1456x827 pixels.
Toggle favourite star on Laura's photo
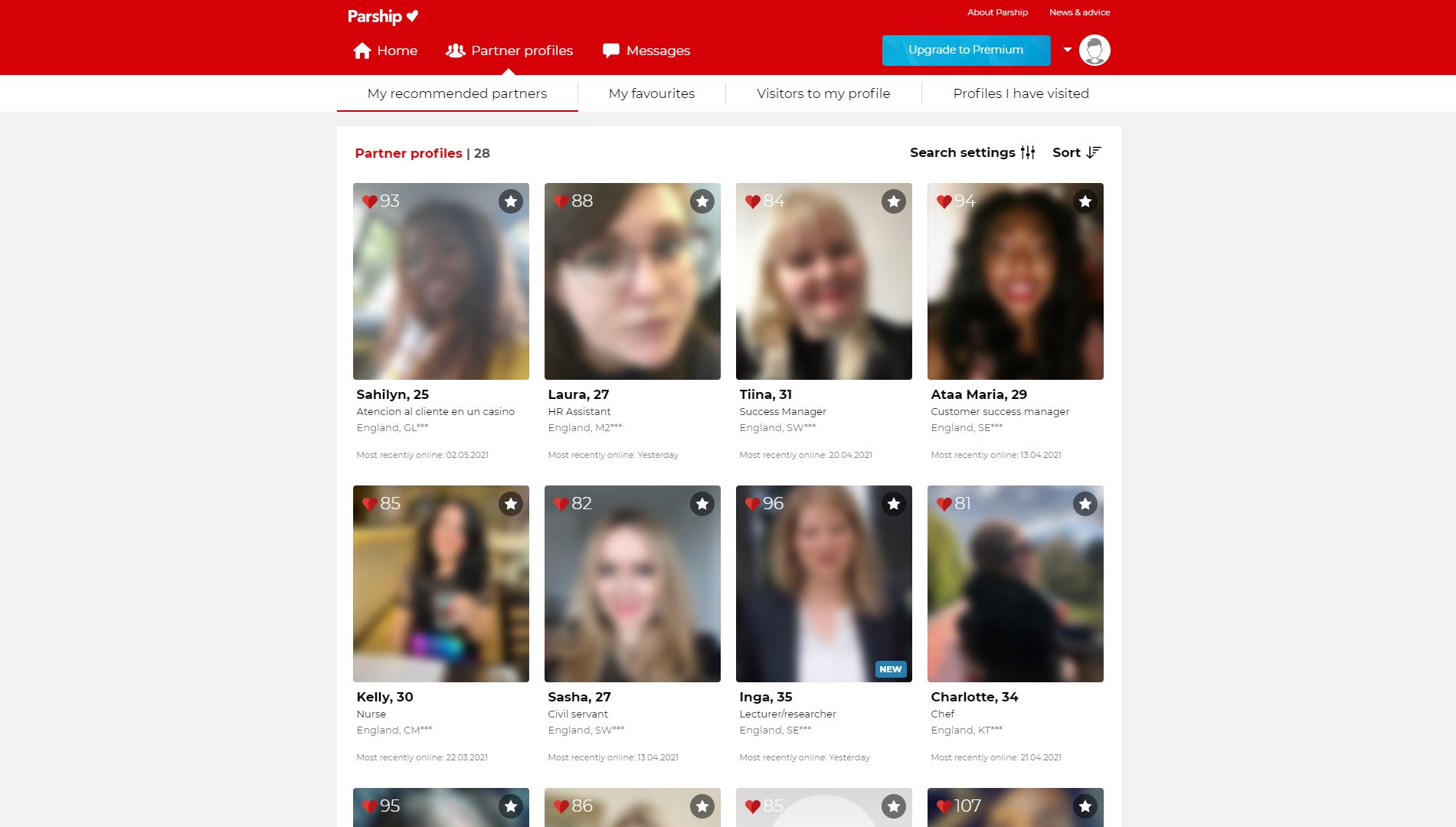tap(702, 201)
